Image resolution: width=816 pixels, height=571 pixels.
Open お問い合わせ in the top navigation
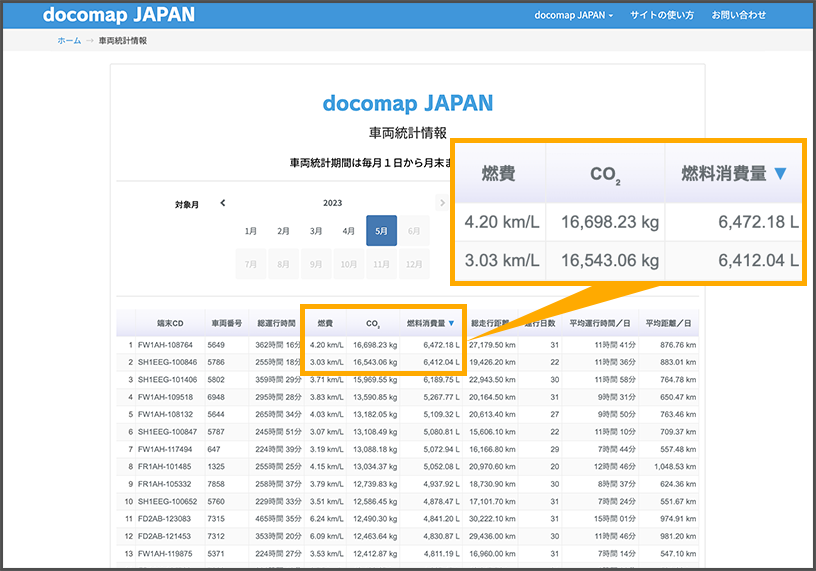738,15
